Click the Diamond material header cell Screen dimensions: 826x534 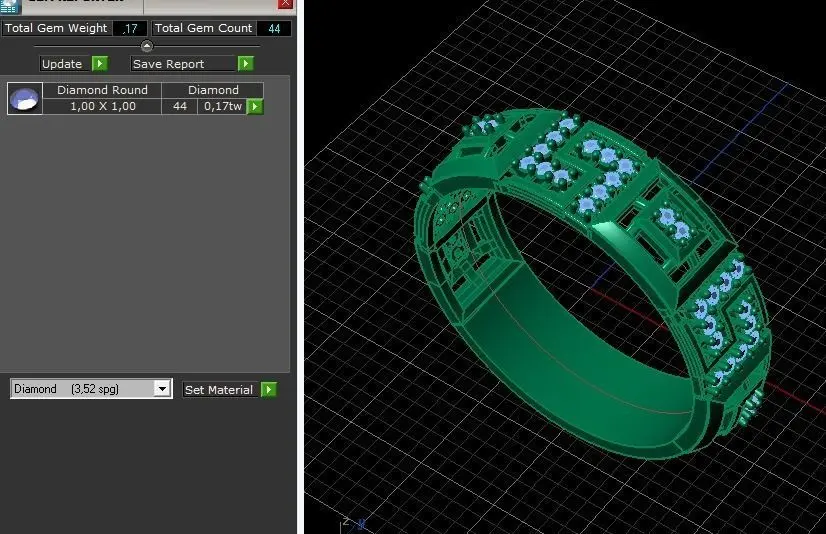tap(213, 90)
